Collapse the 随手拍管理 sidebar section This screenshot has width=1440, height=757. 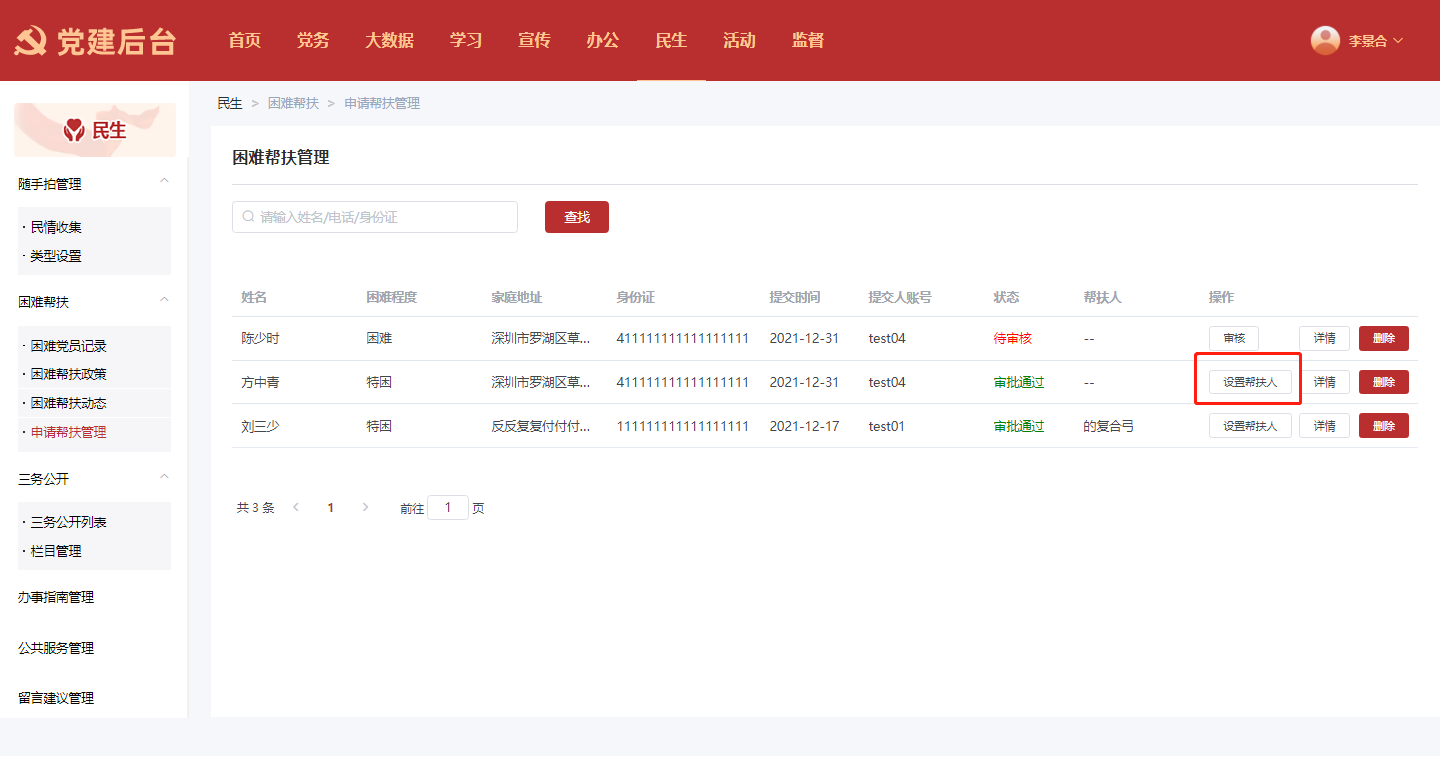(x=164, y=181)
